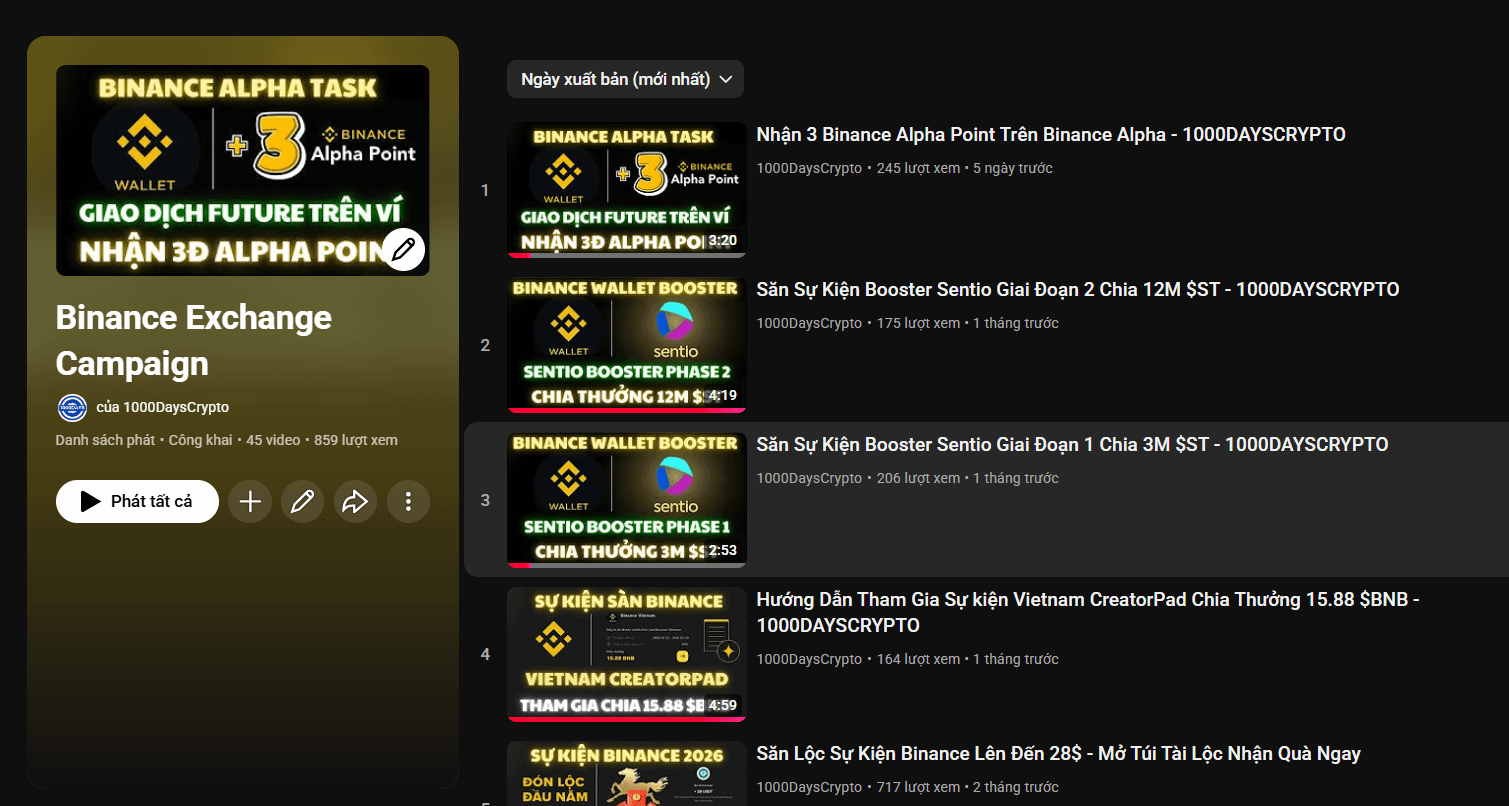Click the '859 lượt xem' playlist stat
Screen dimensions: 1509x806
click(356, 440)
